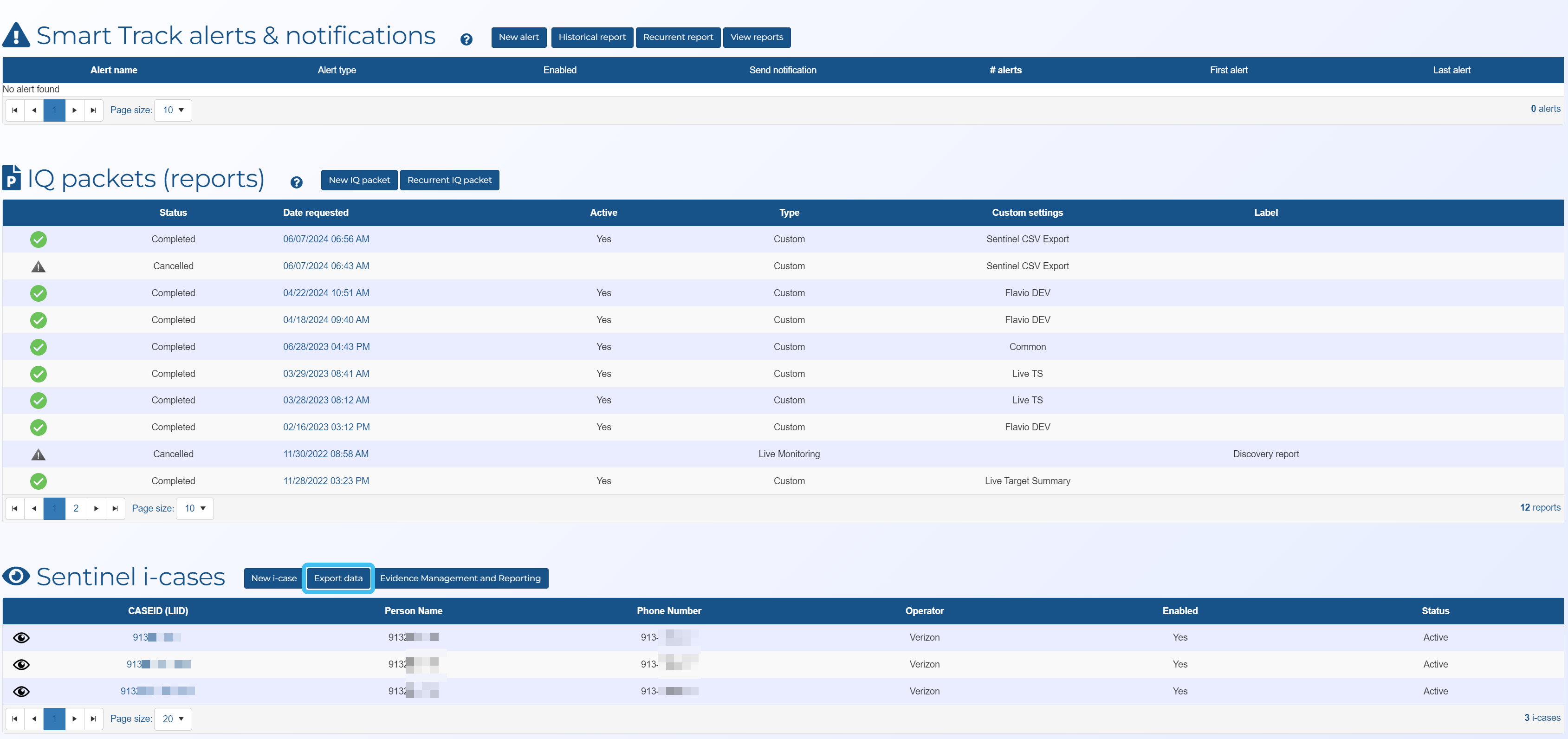
Task: Go to page 2 of IQ packets
Action: [76, 508]
